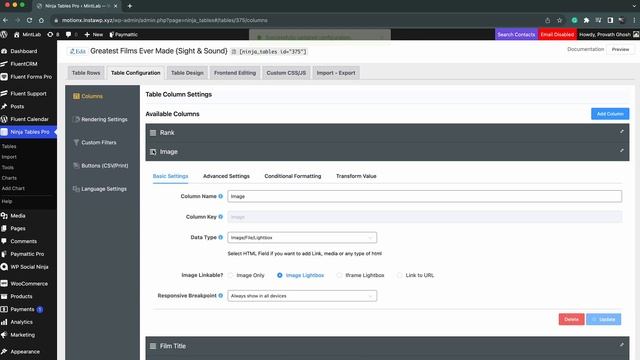Select Iframe Lightbox radio option
Viewport: 640px width, 360px height.
tap(339, 275)
